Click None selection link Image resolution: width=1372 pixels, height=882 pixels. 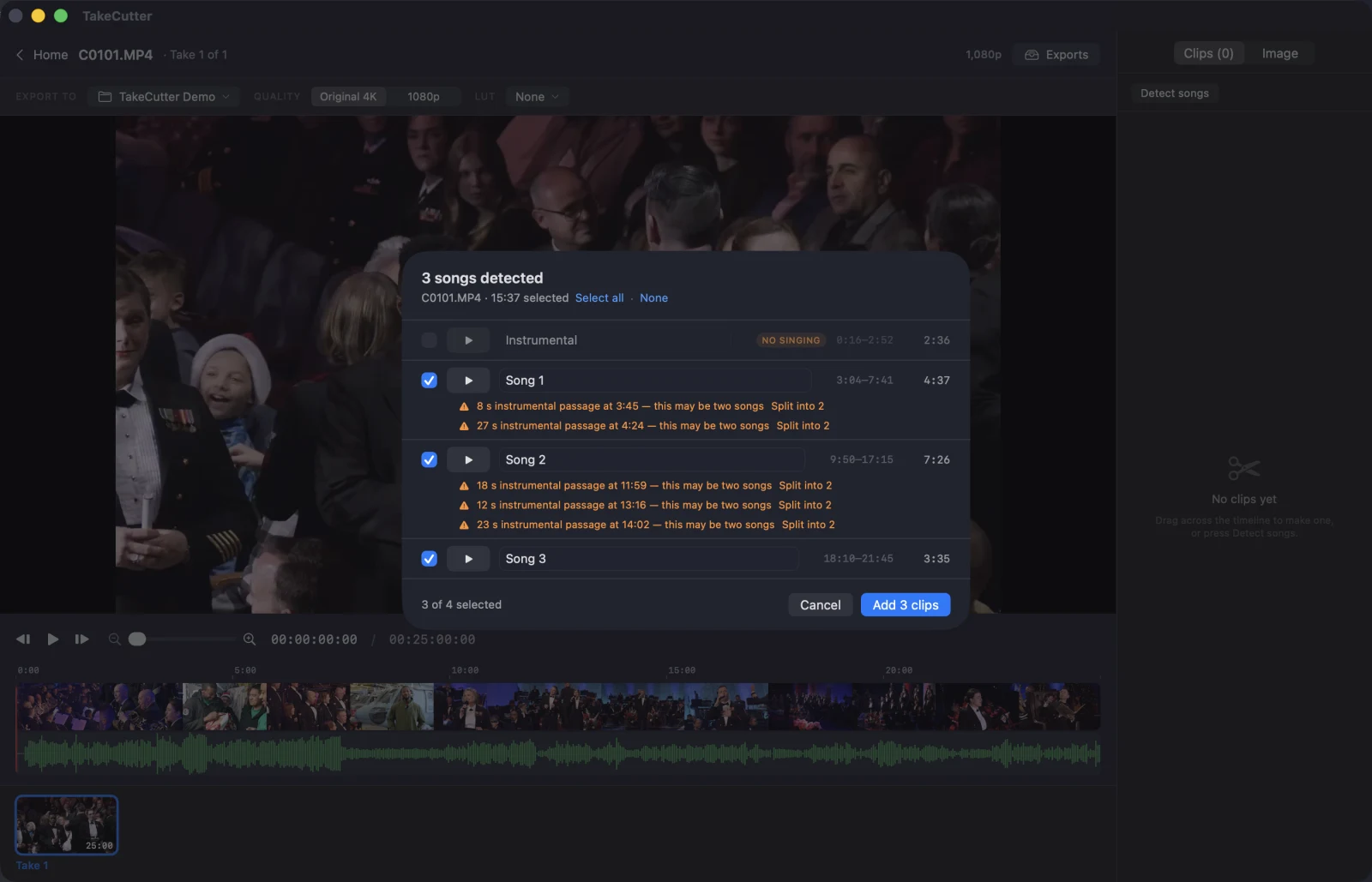point(653,298)
